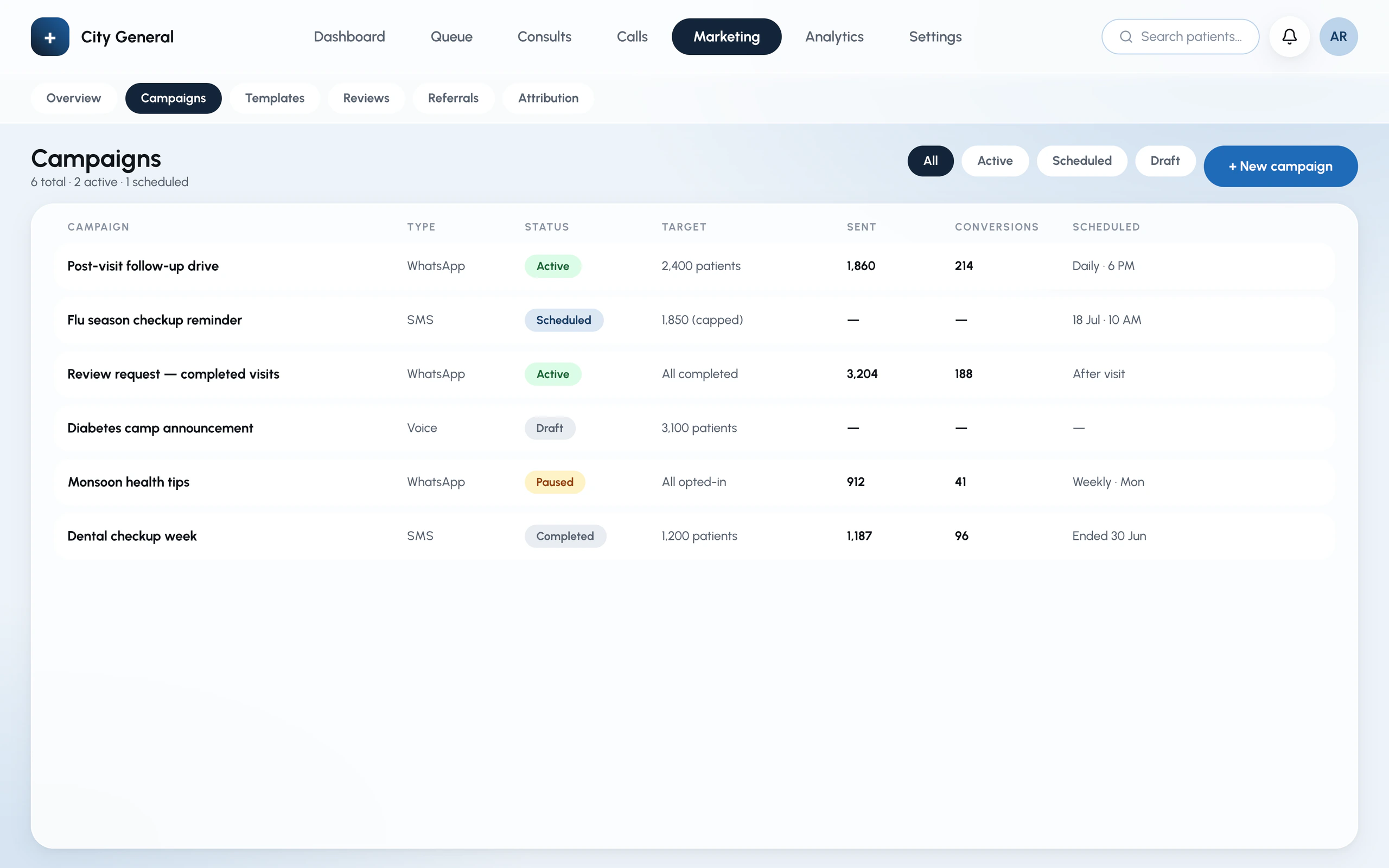Click the City General plus logo icon
This screenshot has height=868, width=1389.
coord(50,37)
